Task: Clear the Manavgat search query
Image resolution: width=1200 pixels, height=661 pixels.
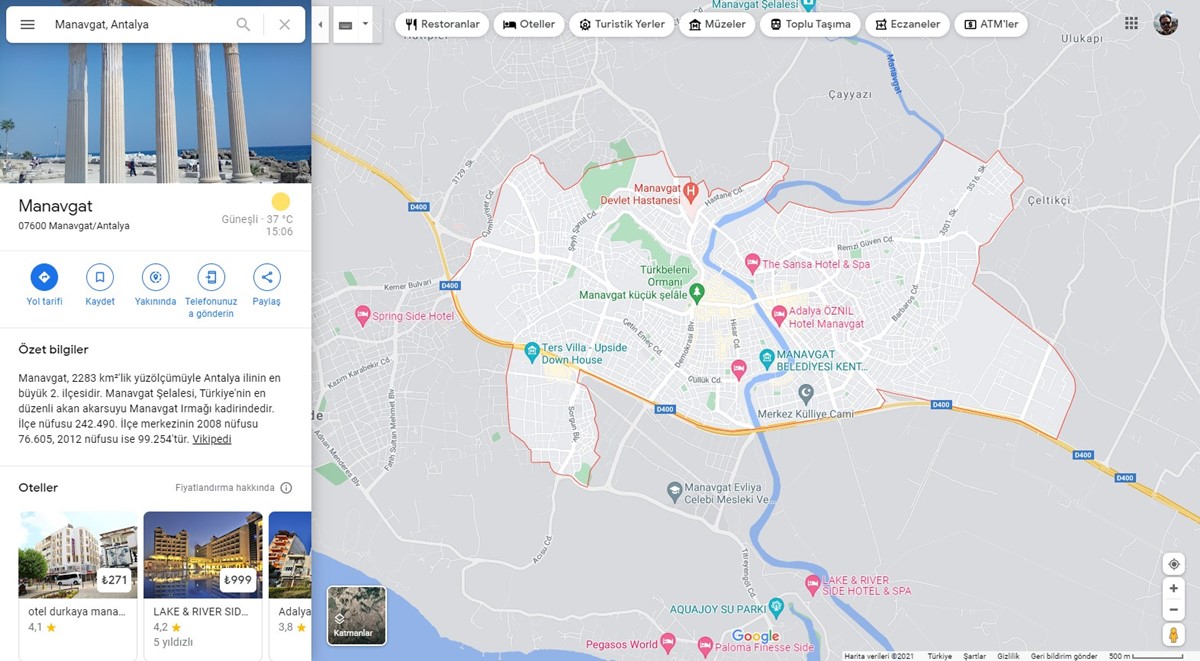Action: point(285,24)
